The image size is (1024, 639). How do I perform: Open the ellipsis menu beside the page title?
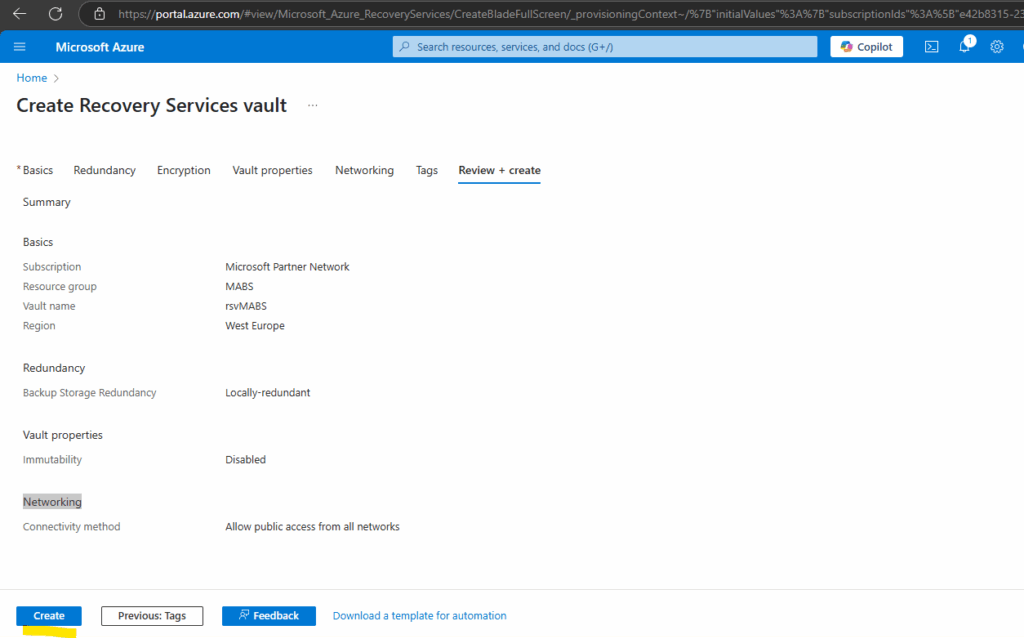[x=313, y=105]
